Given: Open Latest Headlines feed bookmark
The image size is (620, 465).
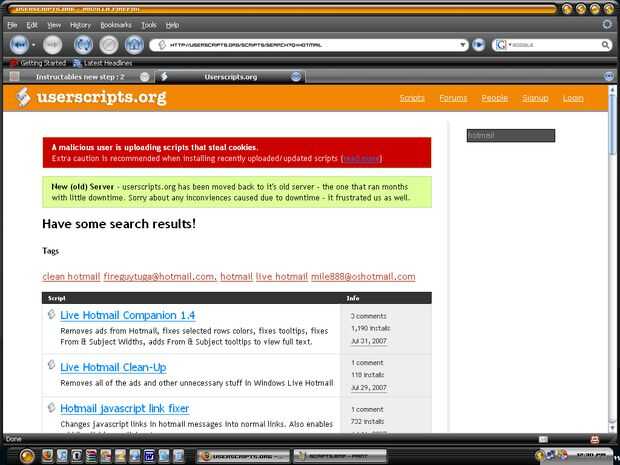Looking at the screenshot, I should (103, 63).
